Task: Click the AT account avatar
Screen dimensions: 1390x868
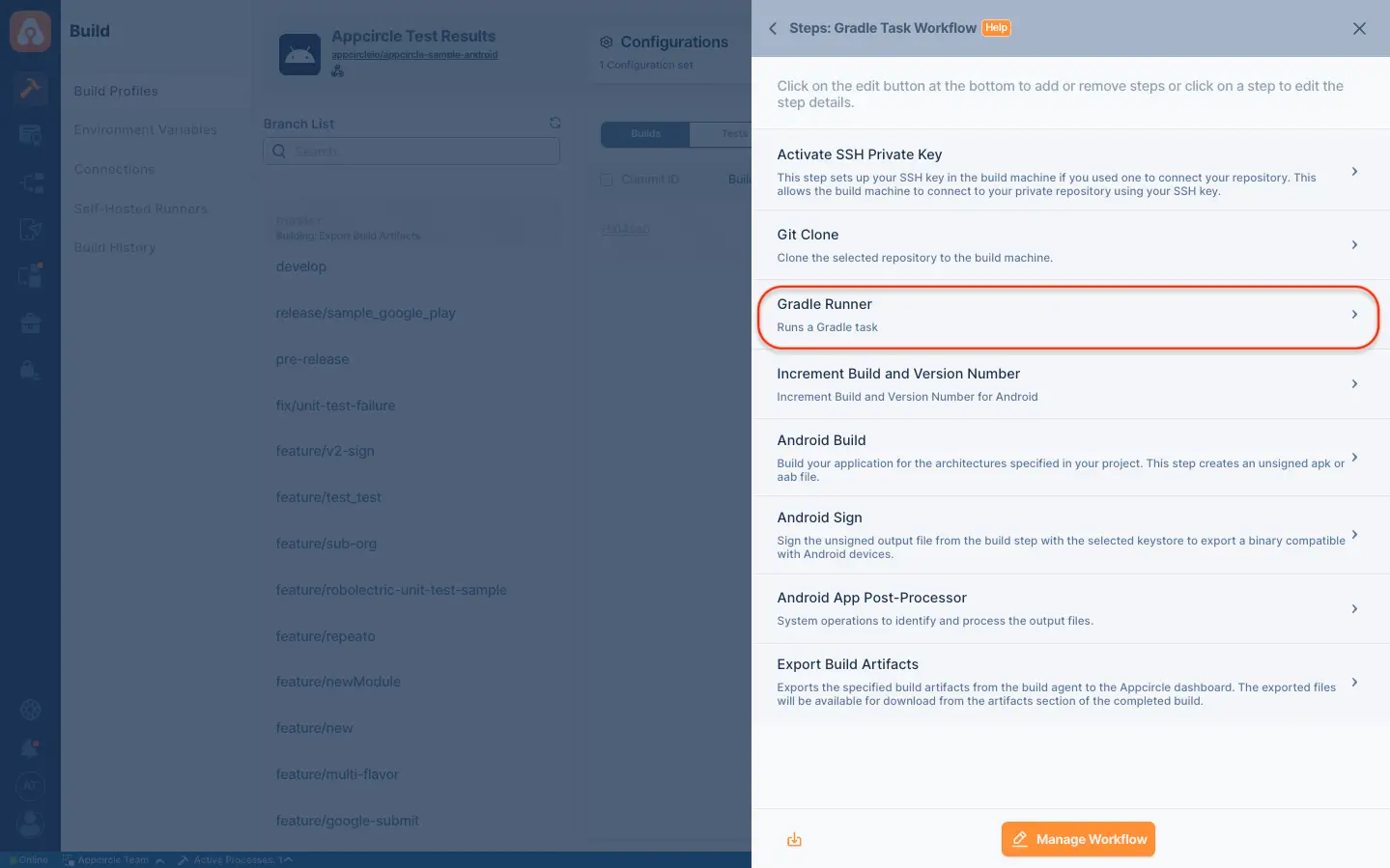Action: click(30, 786)
